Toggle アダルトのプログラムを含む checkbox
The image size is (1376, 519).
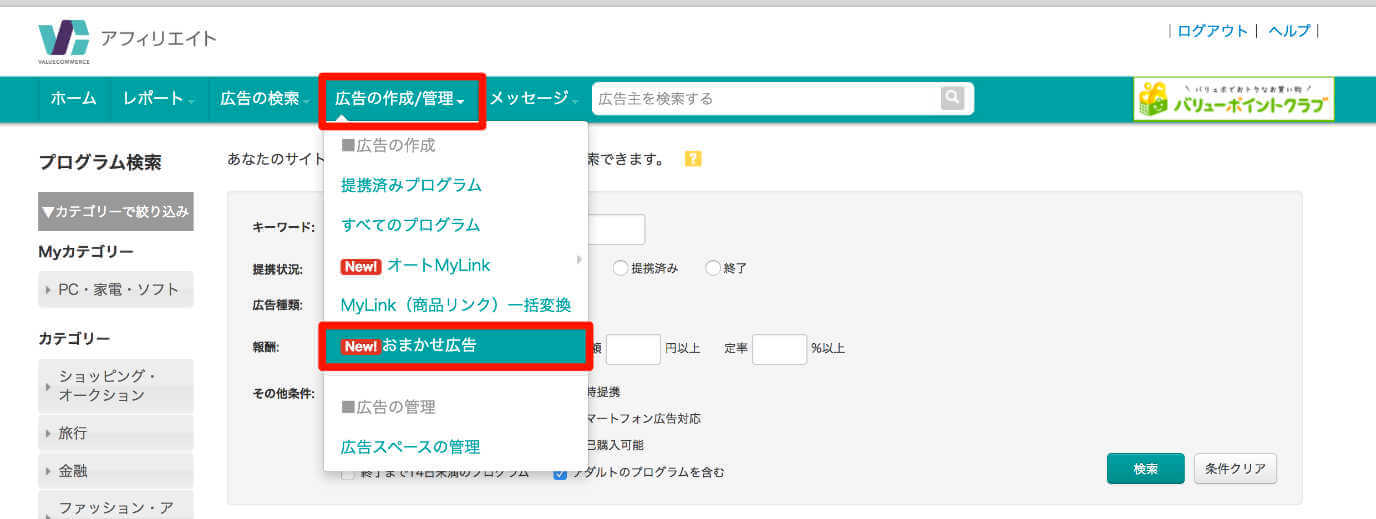coord(561,472)
